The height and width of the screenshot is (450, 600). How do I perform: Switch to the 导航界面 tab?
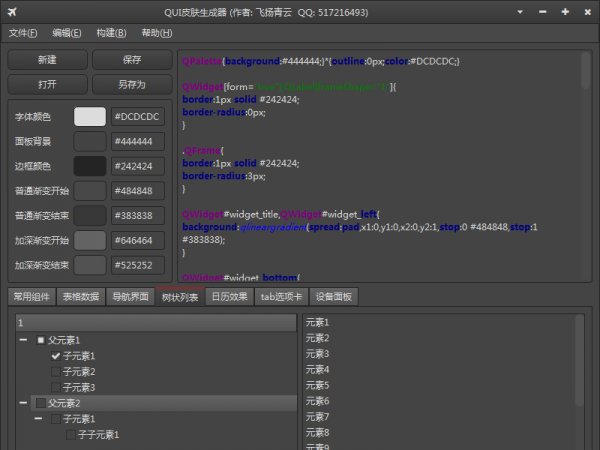point(130,296)
